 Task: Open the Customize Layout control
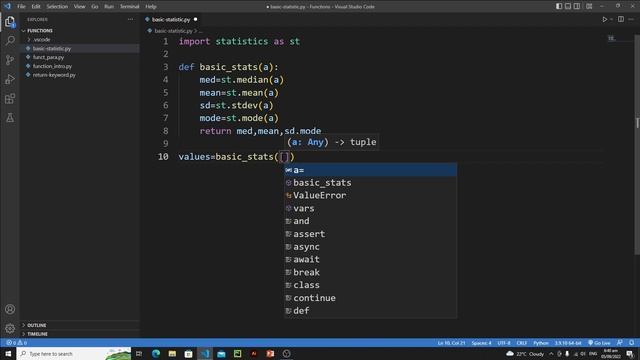[589, 6]
